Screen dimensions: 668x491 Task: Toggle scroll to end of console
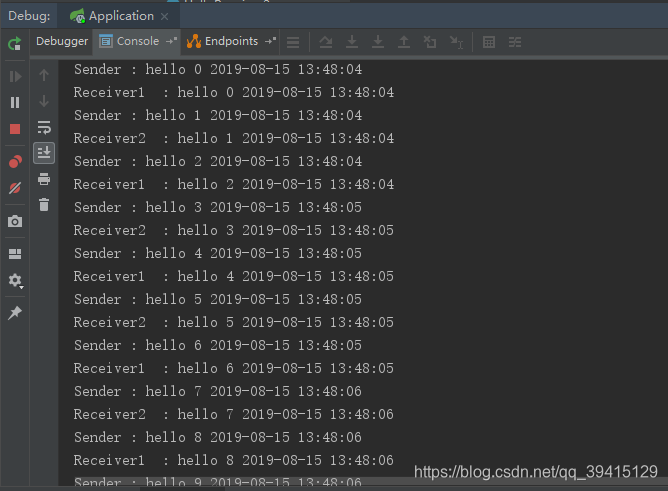click(x=44, y=153)
